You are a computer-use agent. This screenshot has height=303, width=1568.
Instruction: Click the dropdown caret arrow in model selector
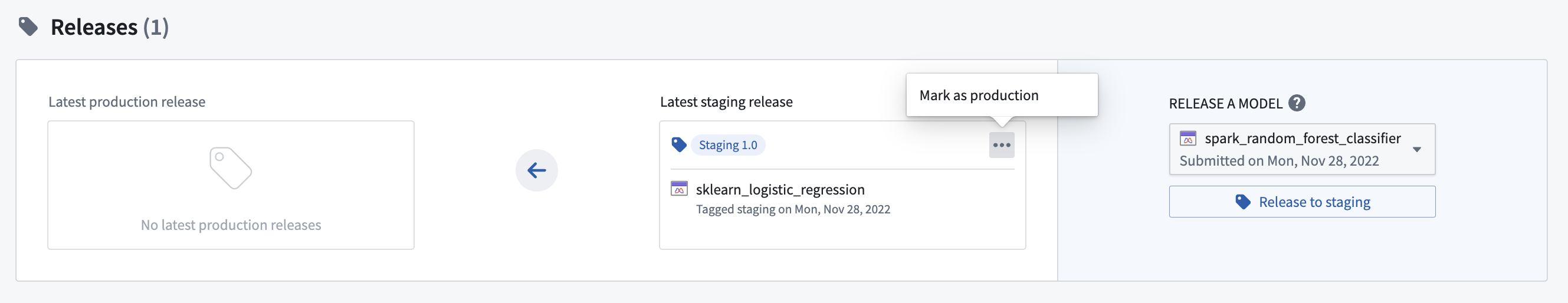(x=1416, y=150)
